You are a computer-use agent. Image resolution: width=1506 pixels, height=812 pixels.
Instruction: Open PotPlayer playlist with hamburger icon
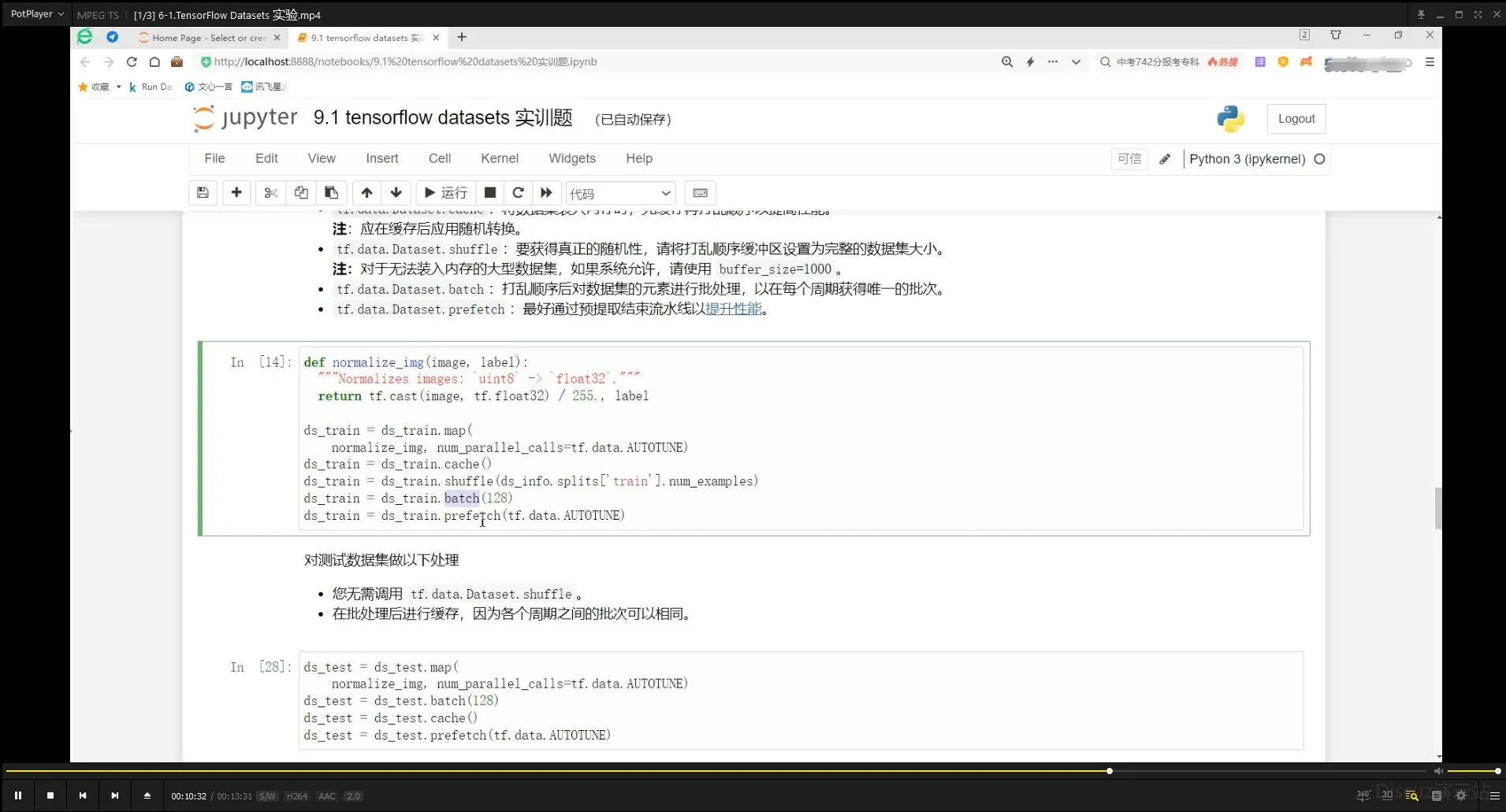click(x=1494, y=795)
